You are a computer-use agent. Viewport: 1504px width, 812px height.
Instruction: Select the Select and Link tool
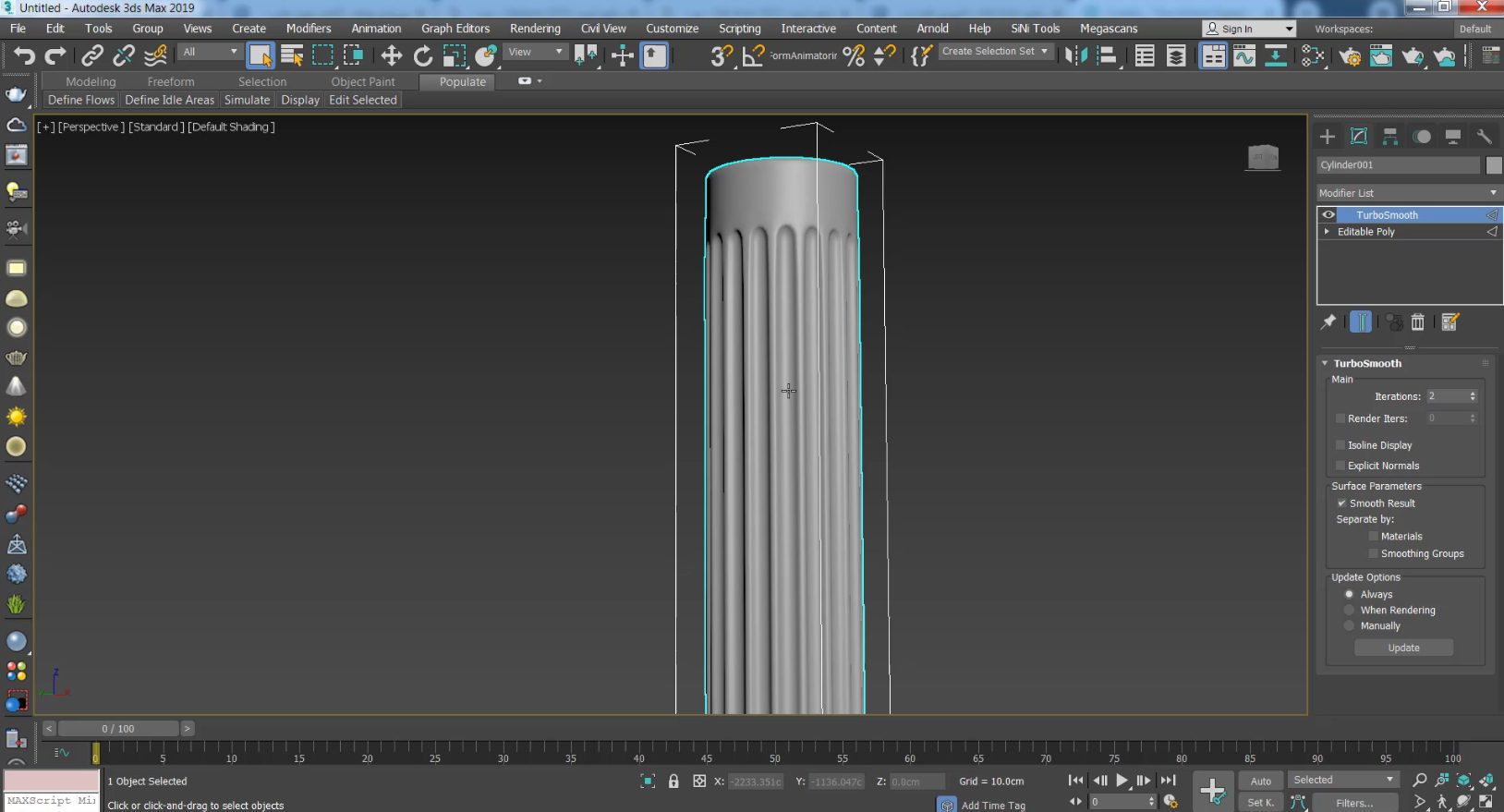[92, 56]
